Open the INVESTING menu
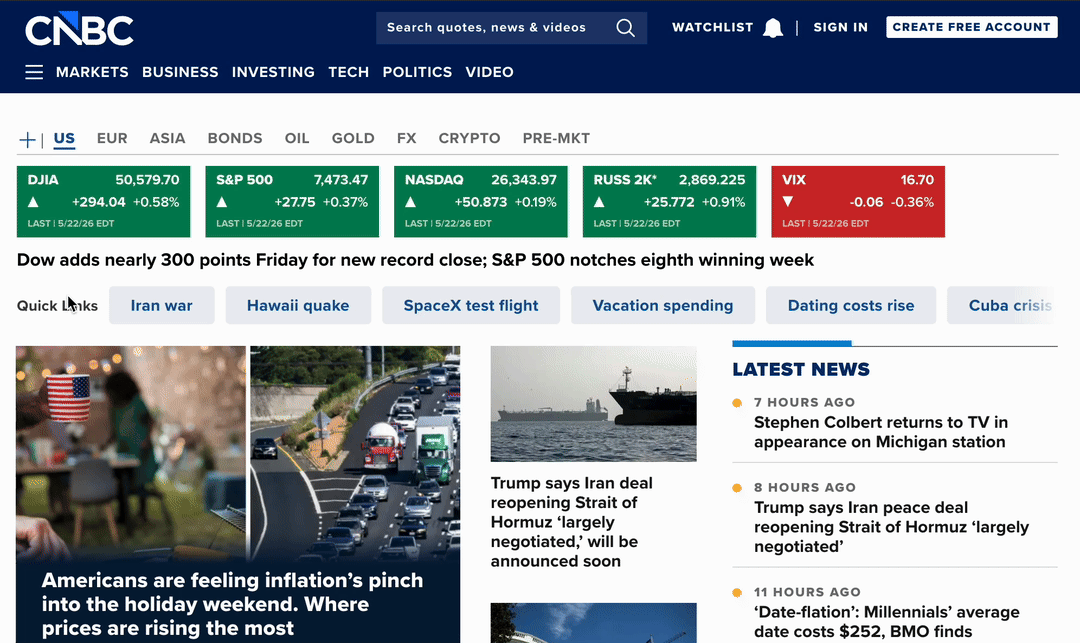 click(x=273, y=72)
